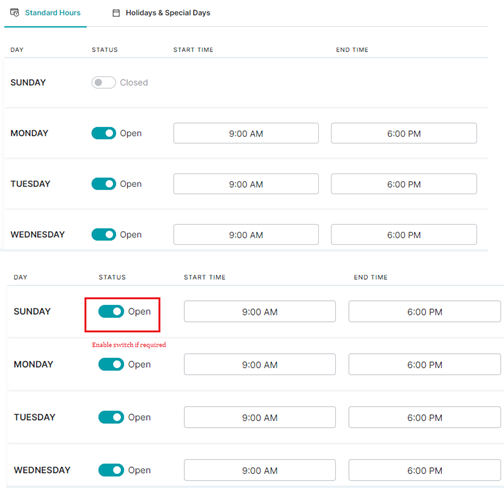
Task: Edit Wednesday's start time in the upper schedule
Action: coord(246,235)
